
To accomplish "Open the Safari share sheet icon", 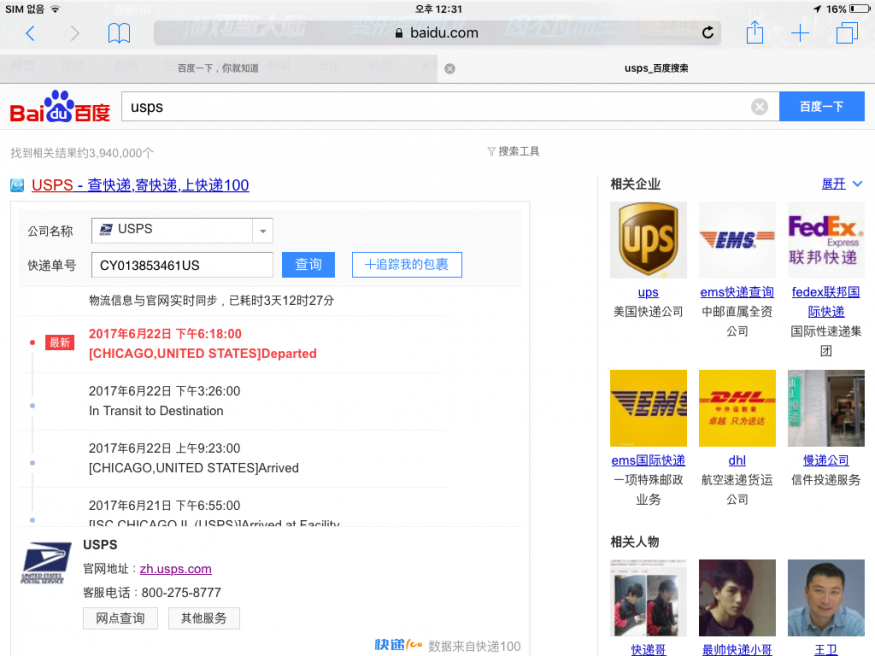I will [x=754, y=32].
